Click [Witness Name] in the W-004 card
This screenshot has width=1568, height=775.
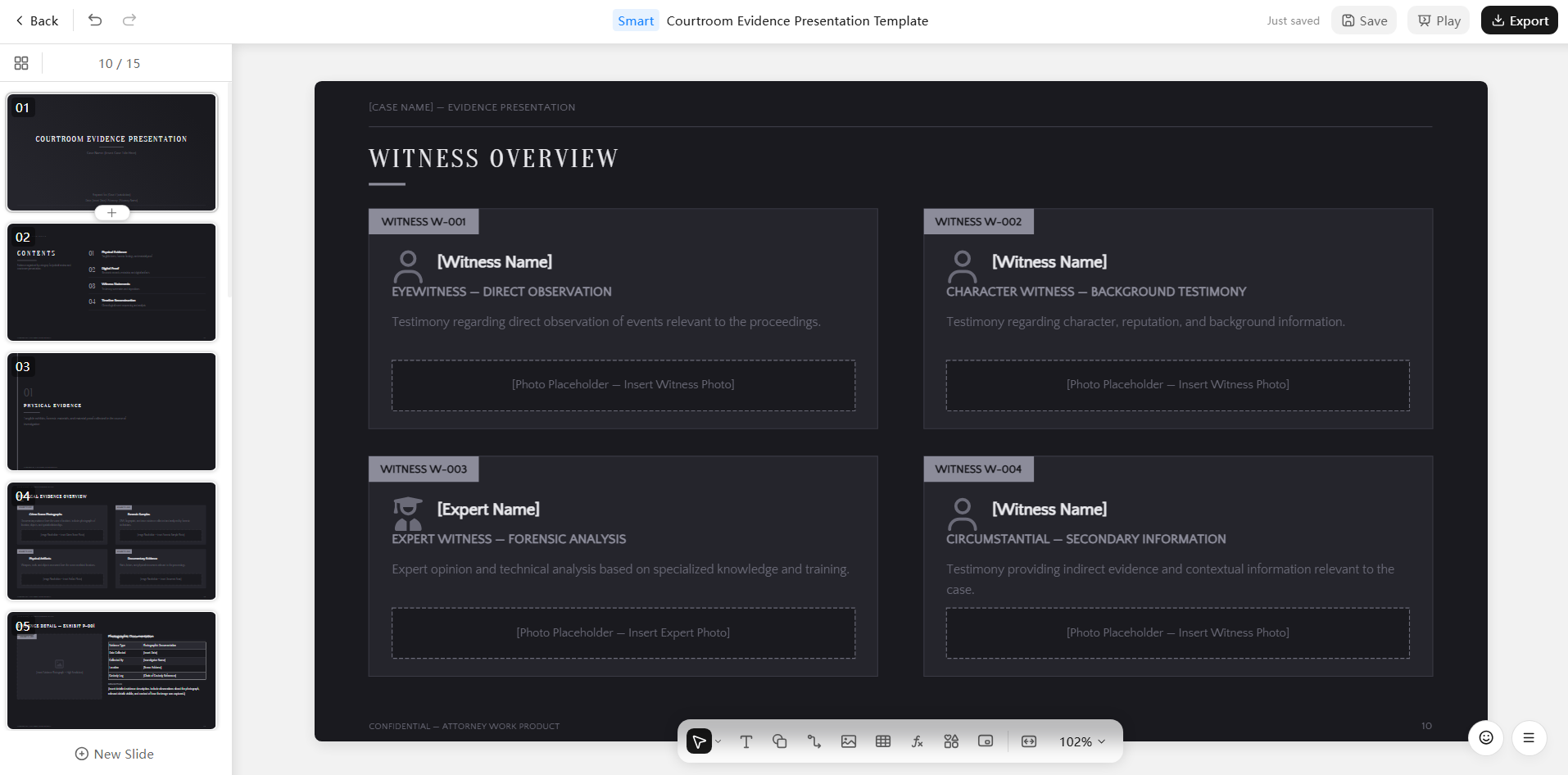click(1049, 509)
